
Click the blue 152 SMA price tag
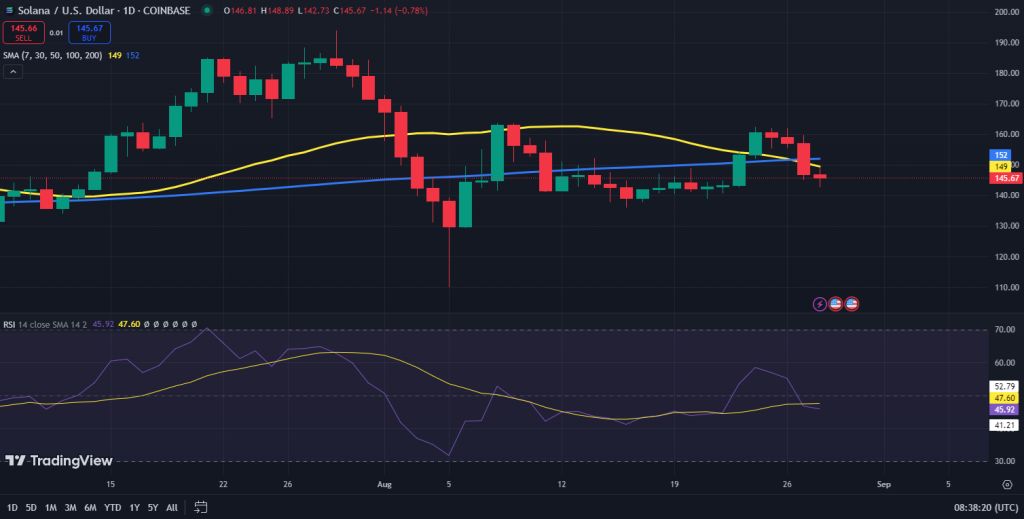pos(1001,155)
